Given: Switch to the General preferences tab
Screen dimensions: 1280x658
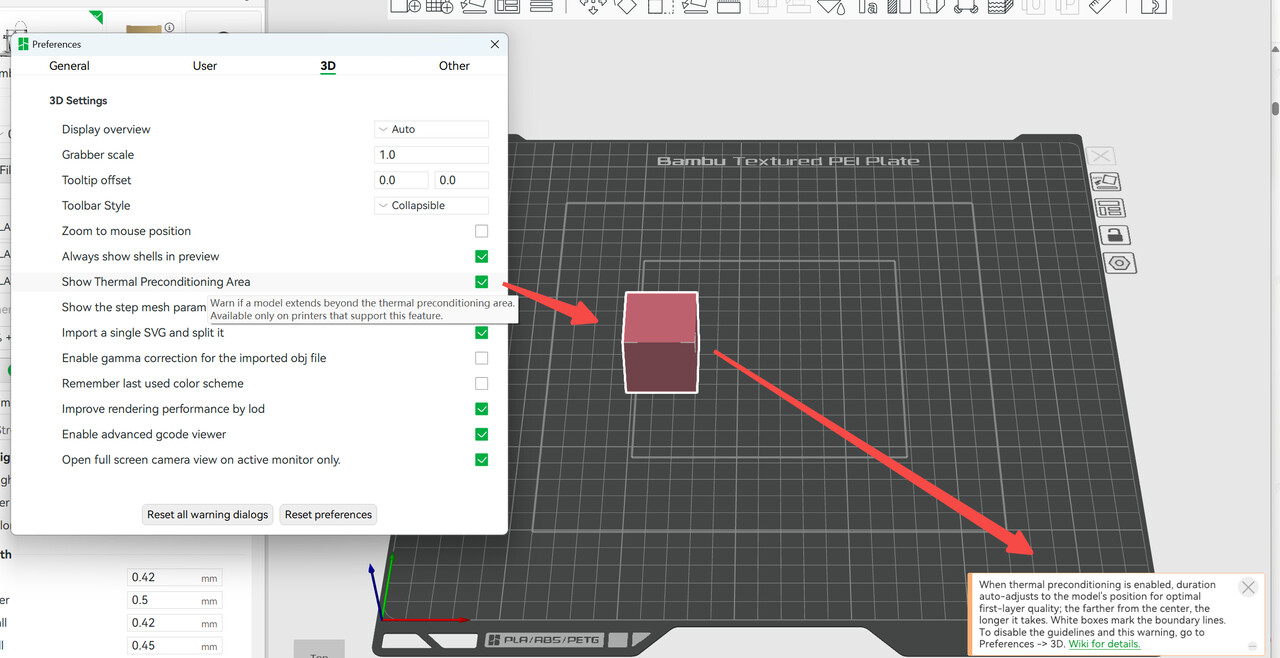Looking at the screenshot, I should click(x=69, y=66).
